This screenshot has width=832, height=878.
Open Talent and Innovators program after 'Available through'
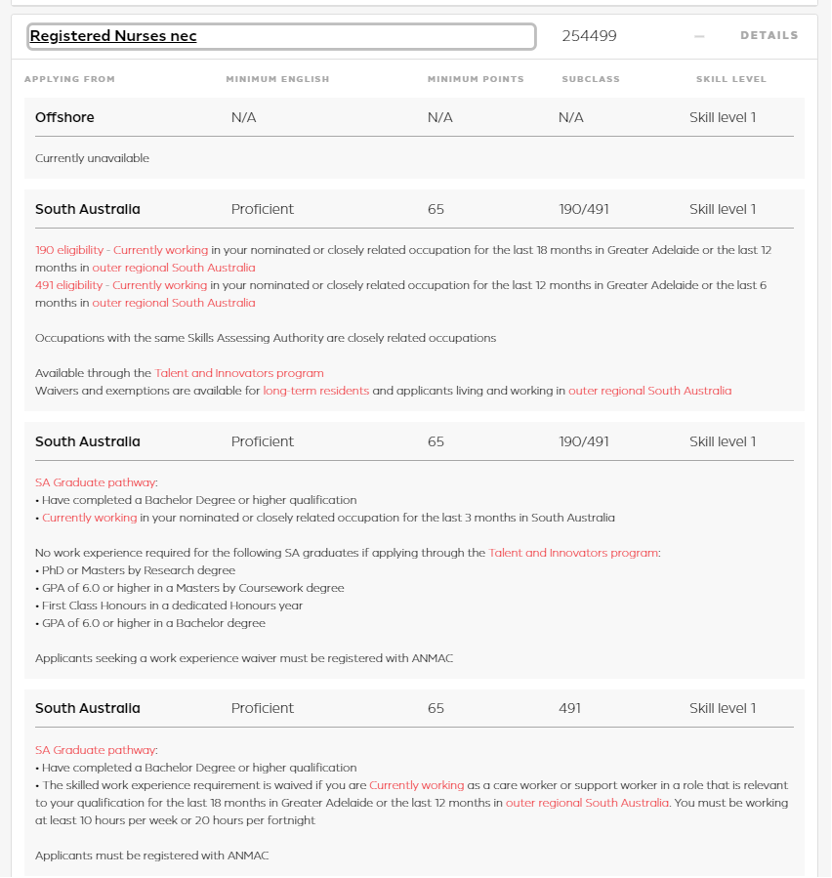click(239, 373)
